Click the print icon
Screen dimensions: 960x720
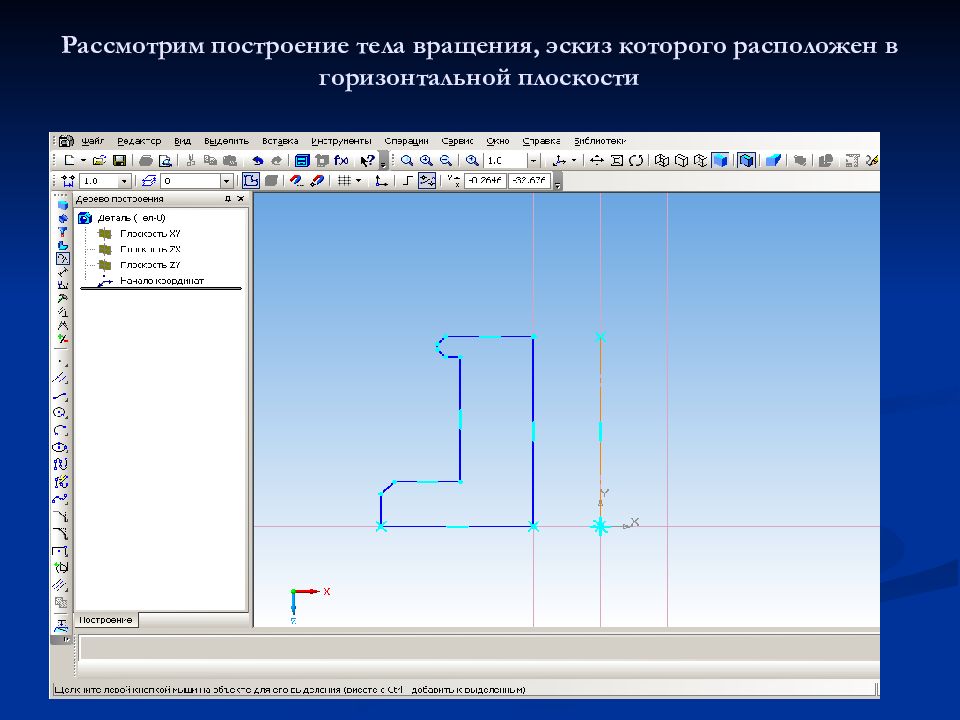point(146,160)
